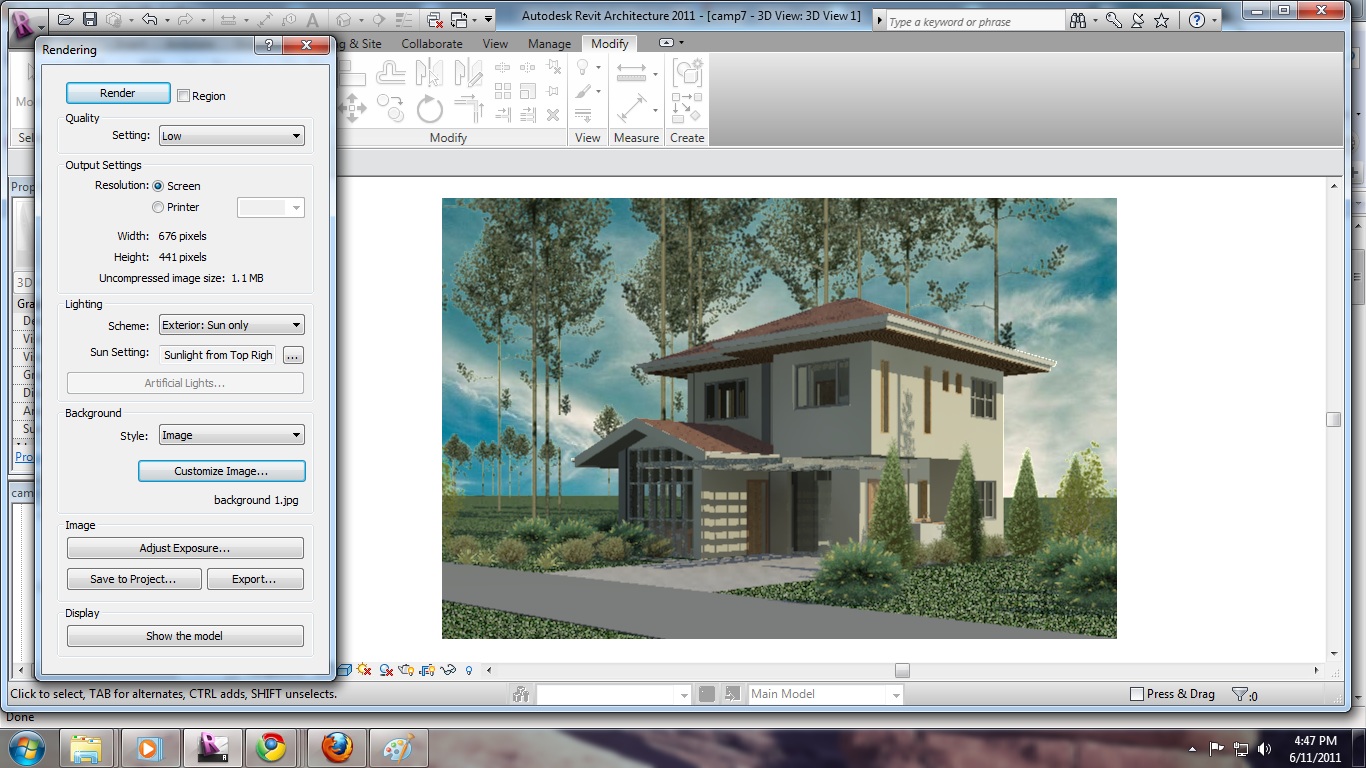Open the Manage ribbon tab

(x=549, y=44)
